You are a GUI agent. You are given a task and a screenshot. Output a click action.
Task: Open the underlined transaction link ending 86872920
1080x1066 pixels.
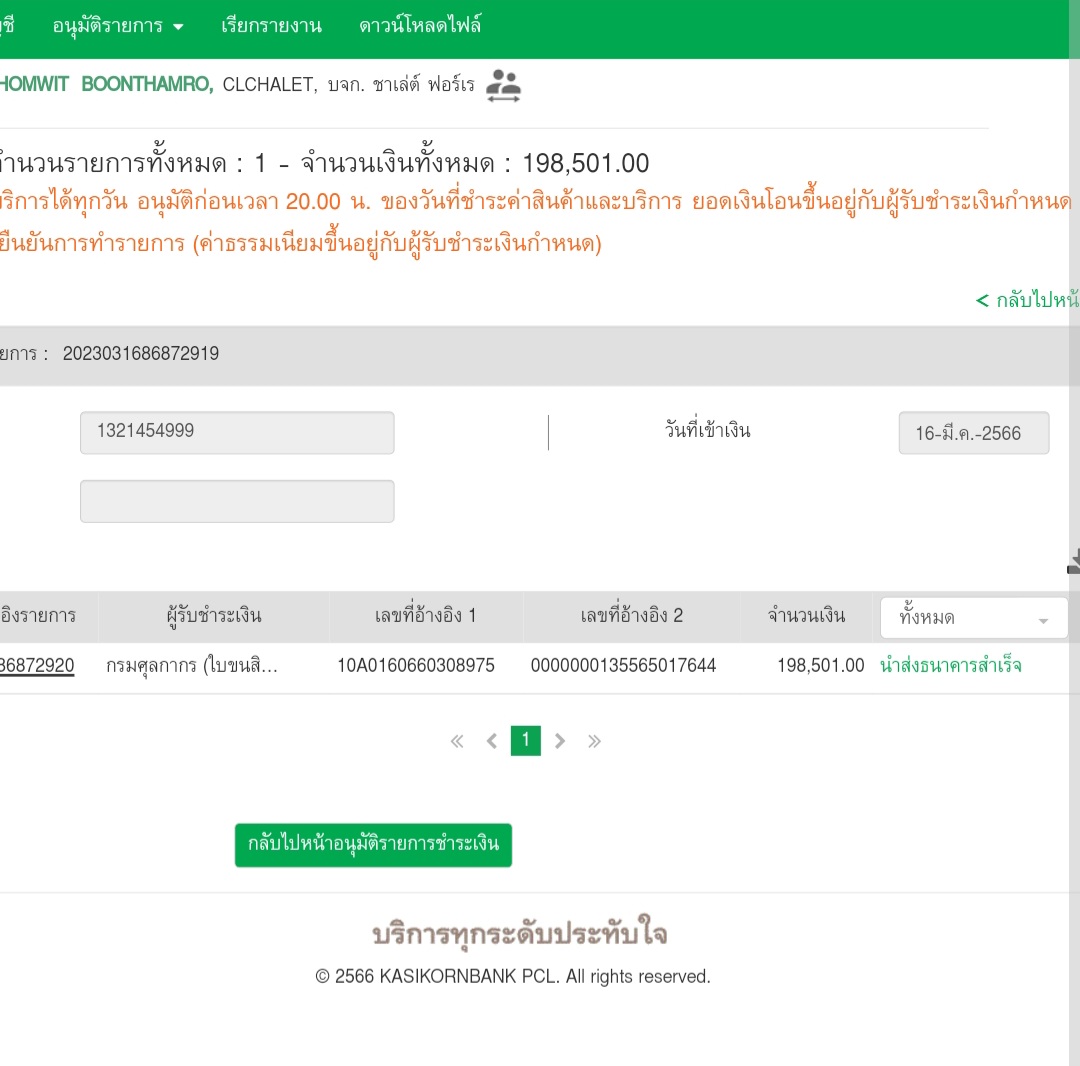coord(37,665)
